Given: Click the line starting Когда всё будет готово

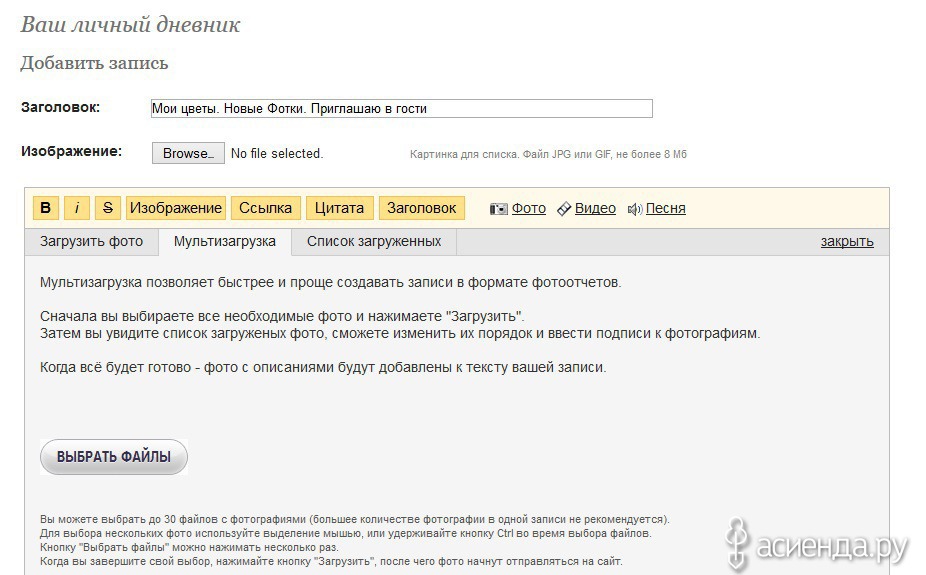Looking at the screenshot, I should click(x=323, y=367).
